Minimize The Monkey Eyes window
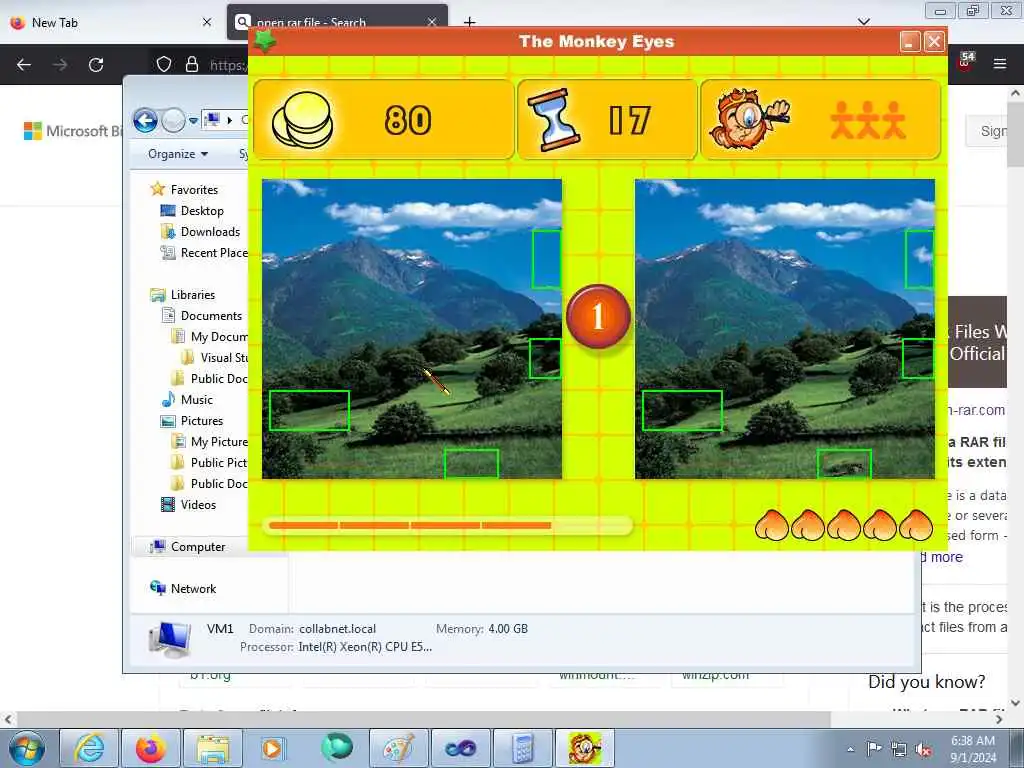1024x768 pixels. (x=910, y=42)
